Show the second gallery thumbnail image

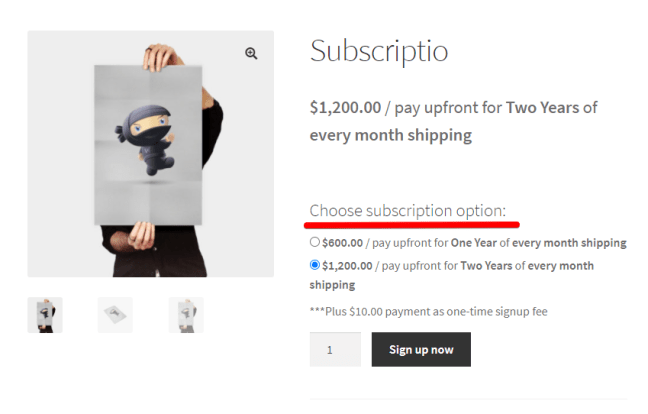click(x=115, y=314)
